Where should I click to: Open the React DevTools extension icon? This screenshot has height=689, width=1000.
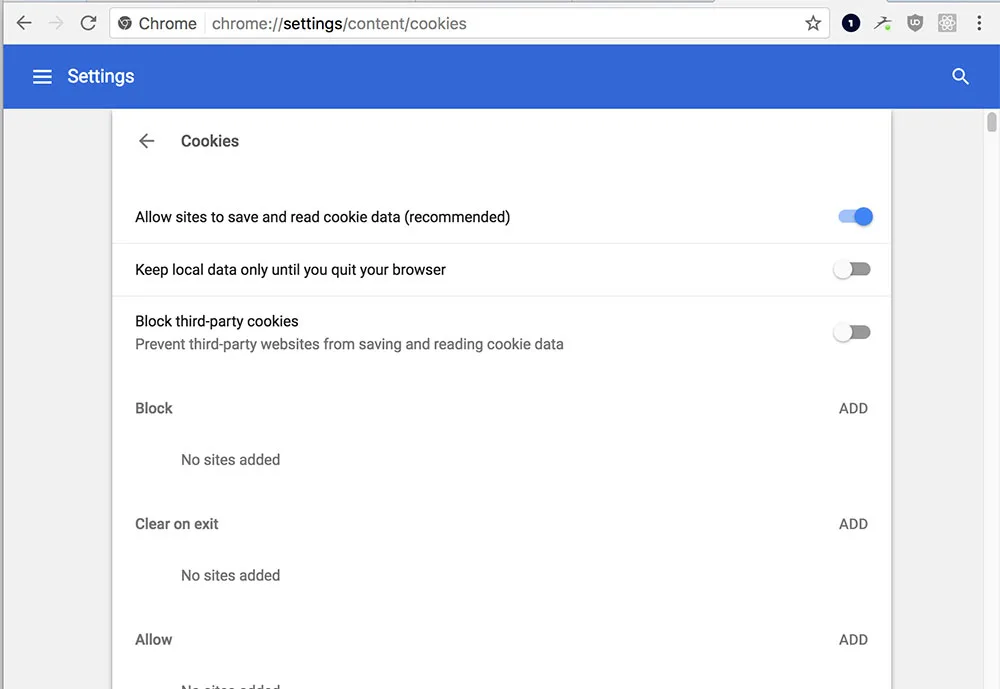(947, 24)
